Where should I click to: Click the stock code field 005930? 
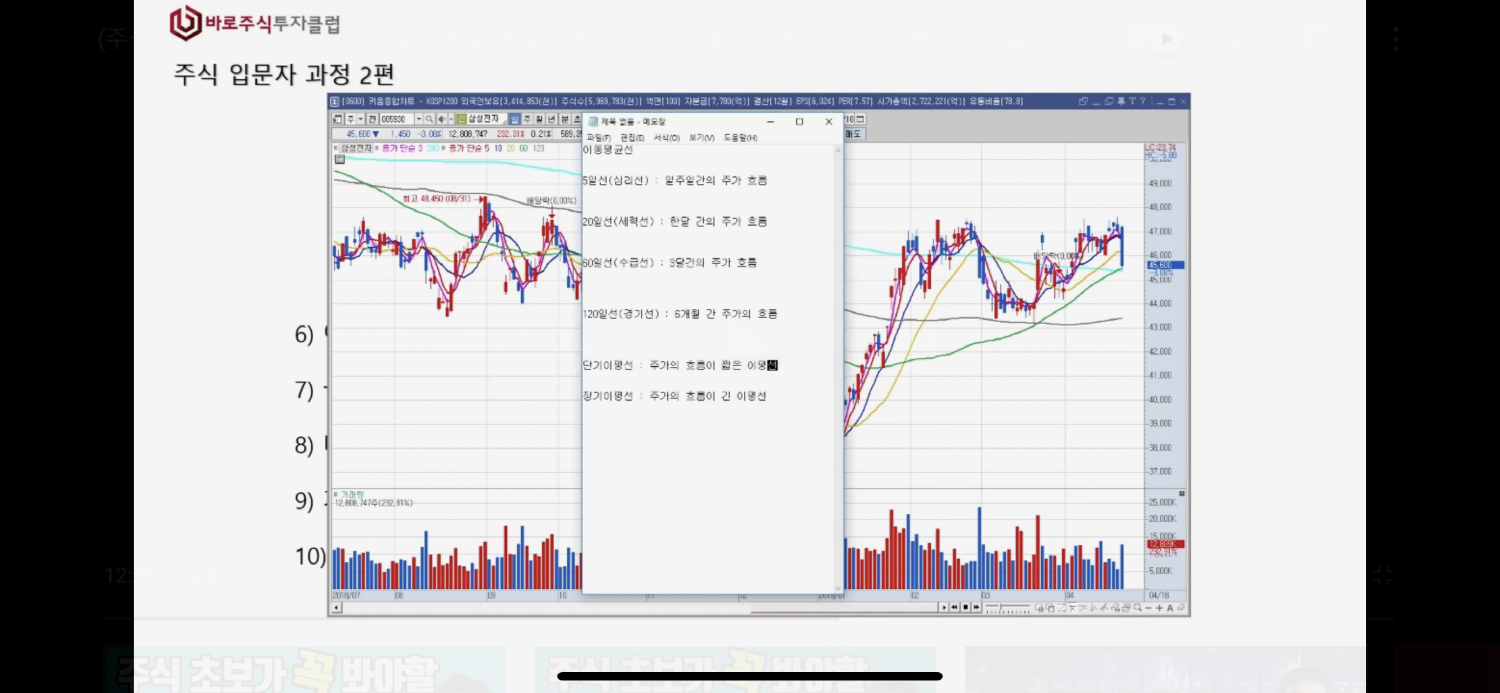point(397,119)
